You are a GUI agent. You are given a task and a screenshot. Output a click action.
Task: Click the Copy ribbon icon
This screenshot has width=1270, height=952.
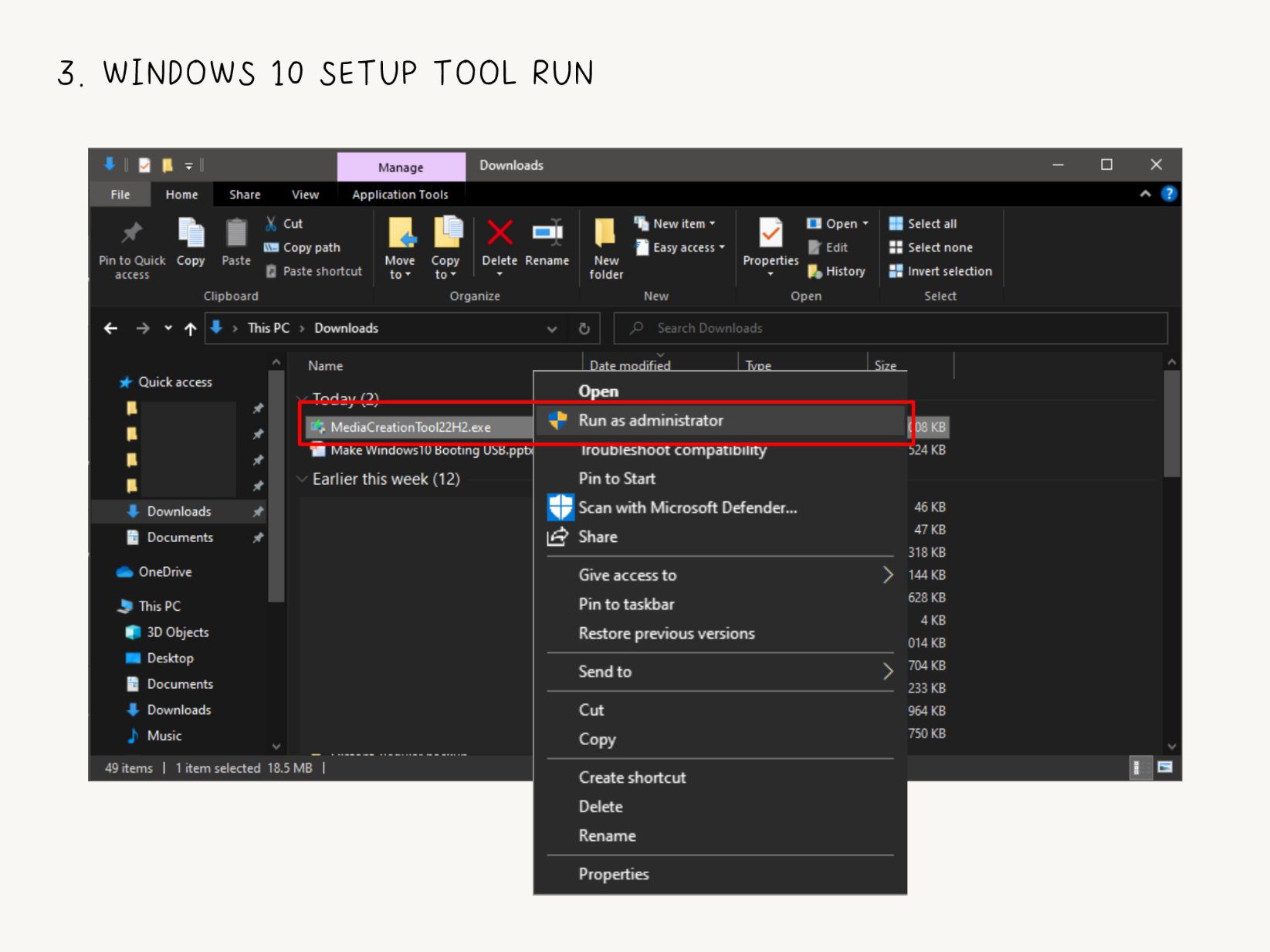tap(191, 232)
